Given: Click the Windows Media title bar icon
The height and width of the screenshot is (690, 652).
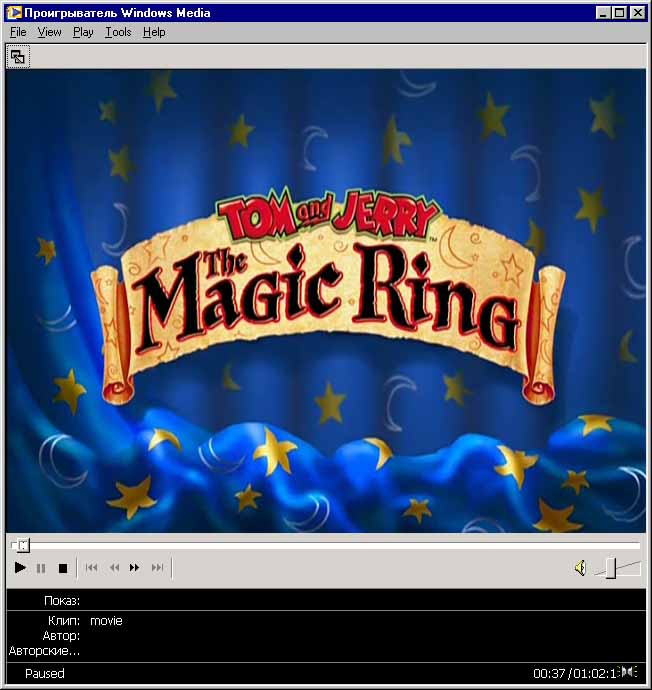Looking at the screenshot, I should click(x=14, y=12).
